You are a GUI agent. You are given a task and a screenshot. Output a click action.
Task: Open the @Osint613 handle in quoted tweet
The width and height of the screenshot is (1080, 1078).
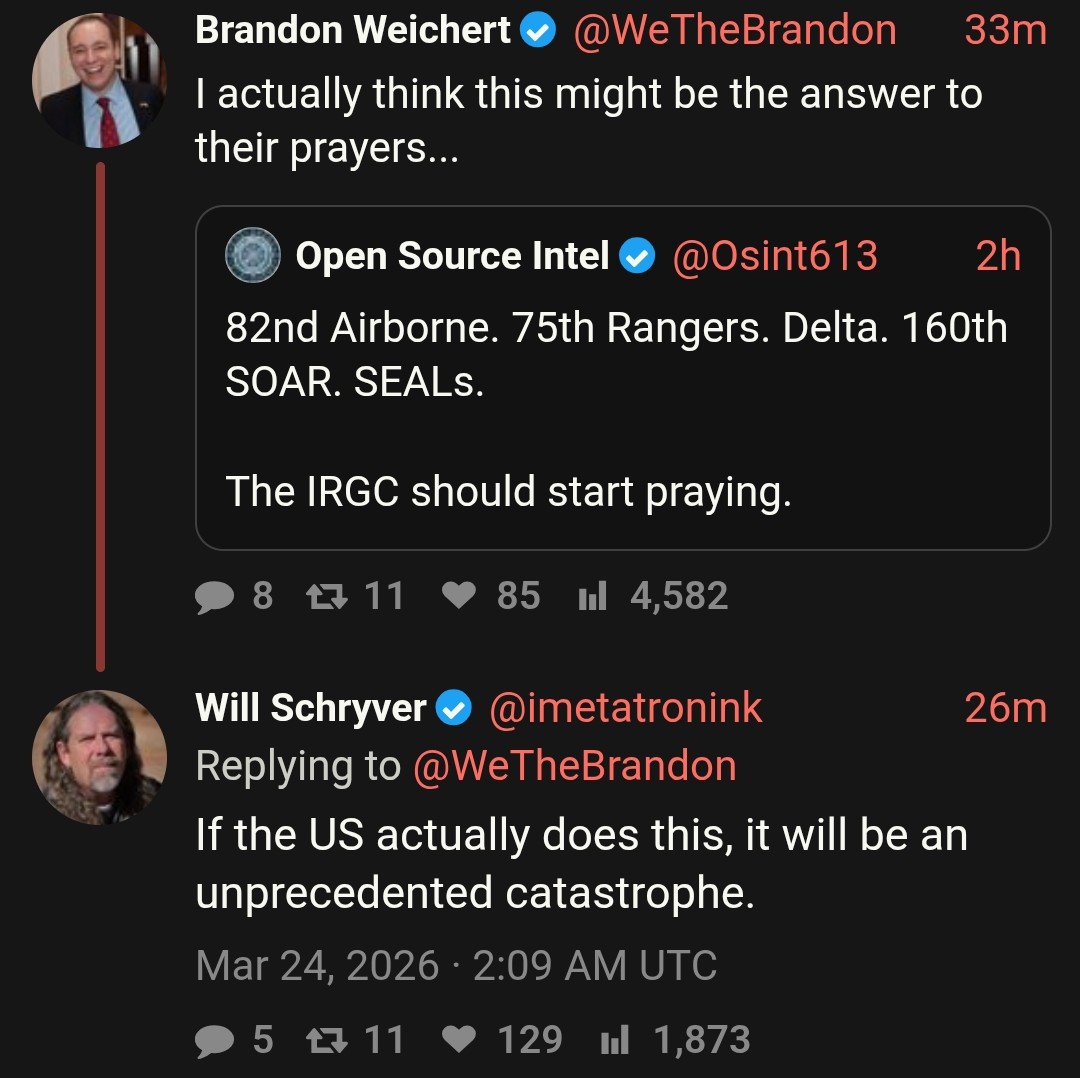point(775,257)
